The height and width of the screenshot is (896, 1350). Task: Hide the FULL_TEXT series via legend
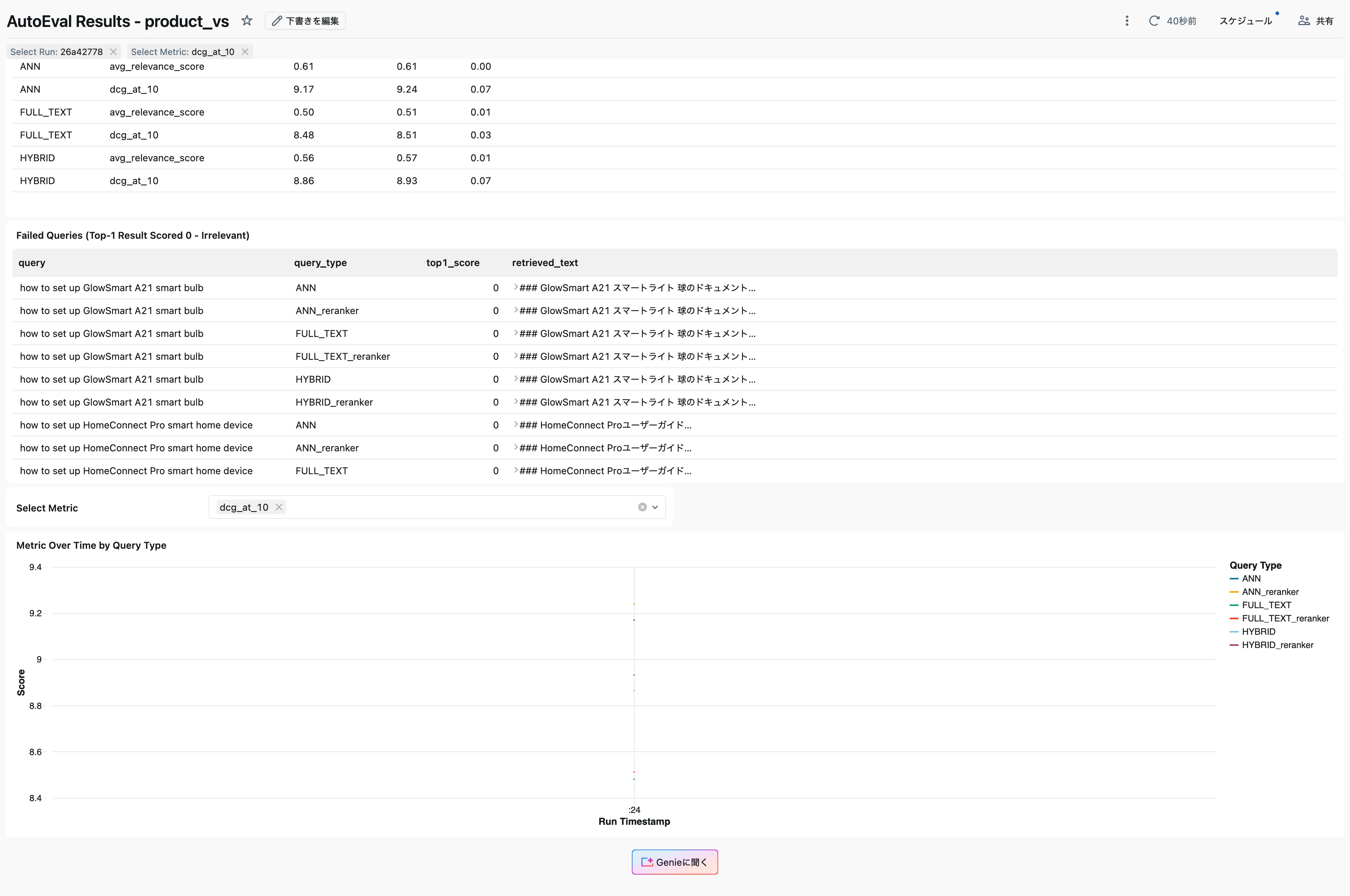1266,604
